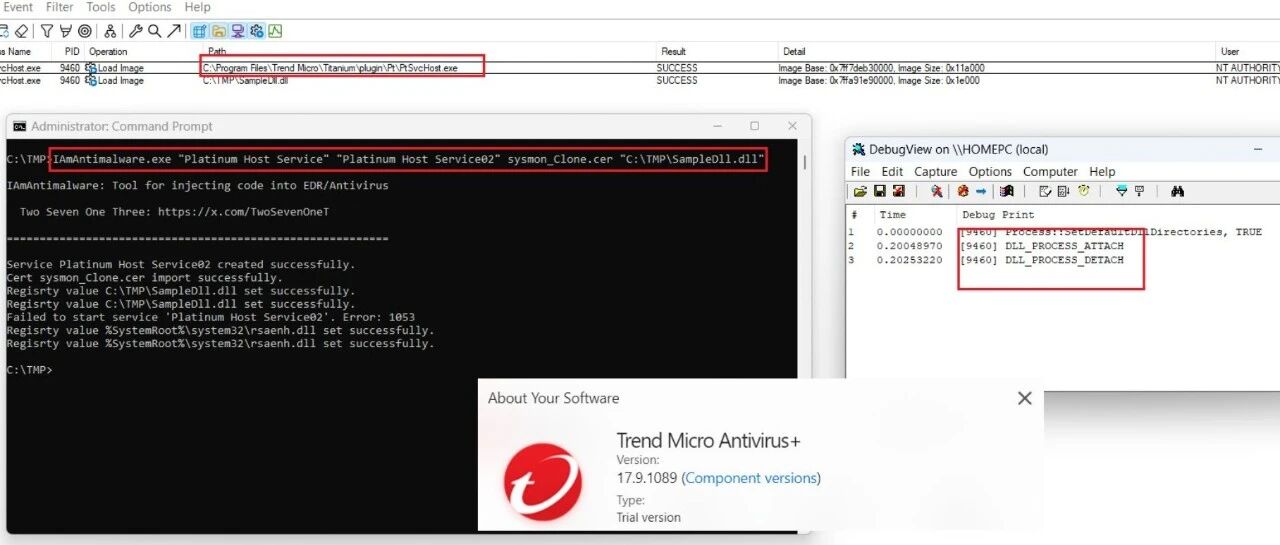Screen dimensions: 1280x545
Task: Open the Tools menu in Process Monitor
Action: tap(101, 7)
